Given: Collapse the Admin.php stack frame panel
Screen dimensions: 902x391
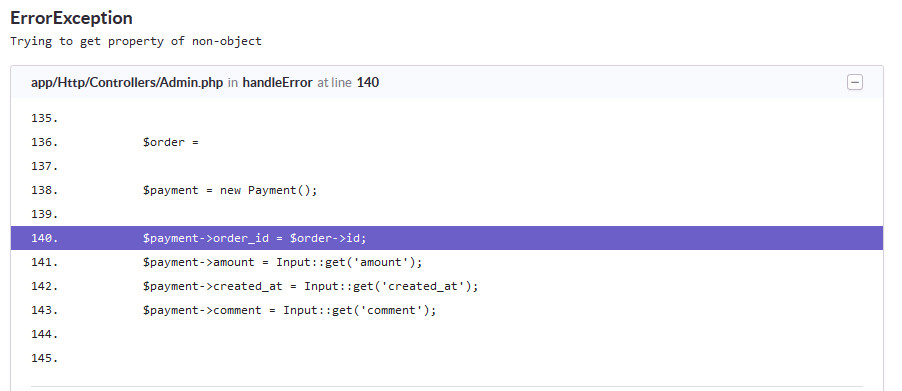Looking at the screenshot, I should 855,83.
